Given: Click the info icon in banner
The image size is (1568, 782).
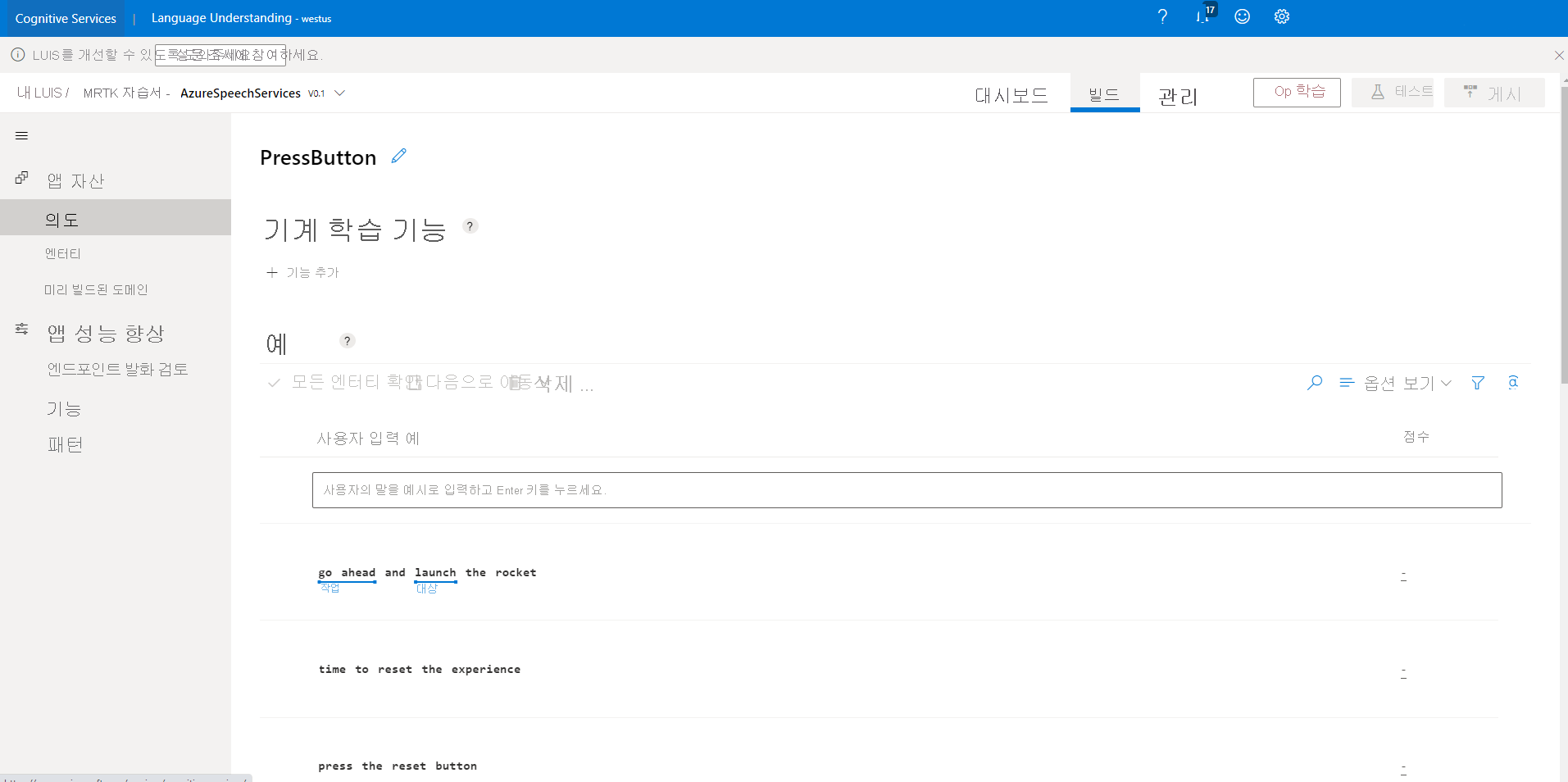Looking at the screenshot, I should pos(17,55).
